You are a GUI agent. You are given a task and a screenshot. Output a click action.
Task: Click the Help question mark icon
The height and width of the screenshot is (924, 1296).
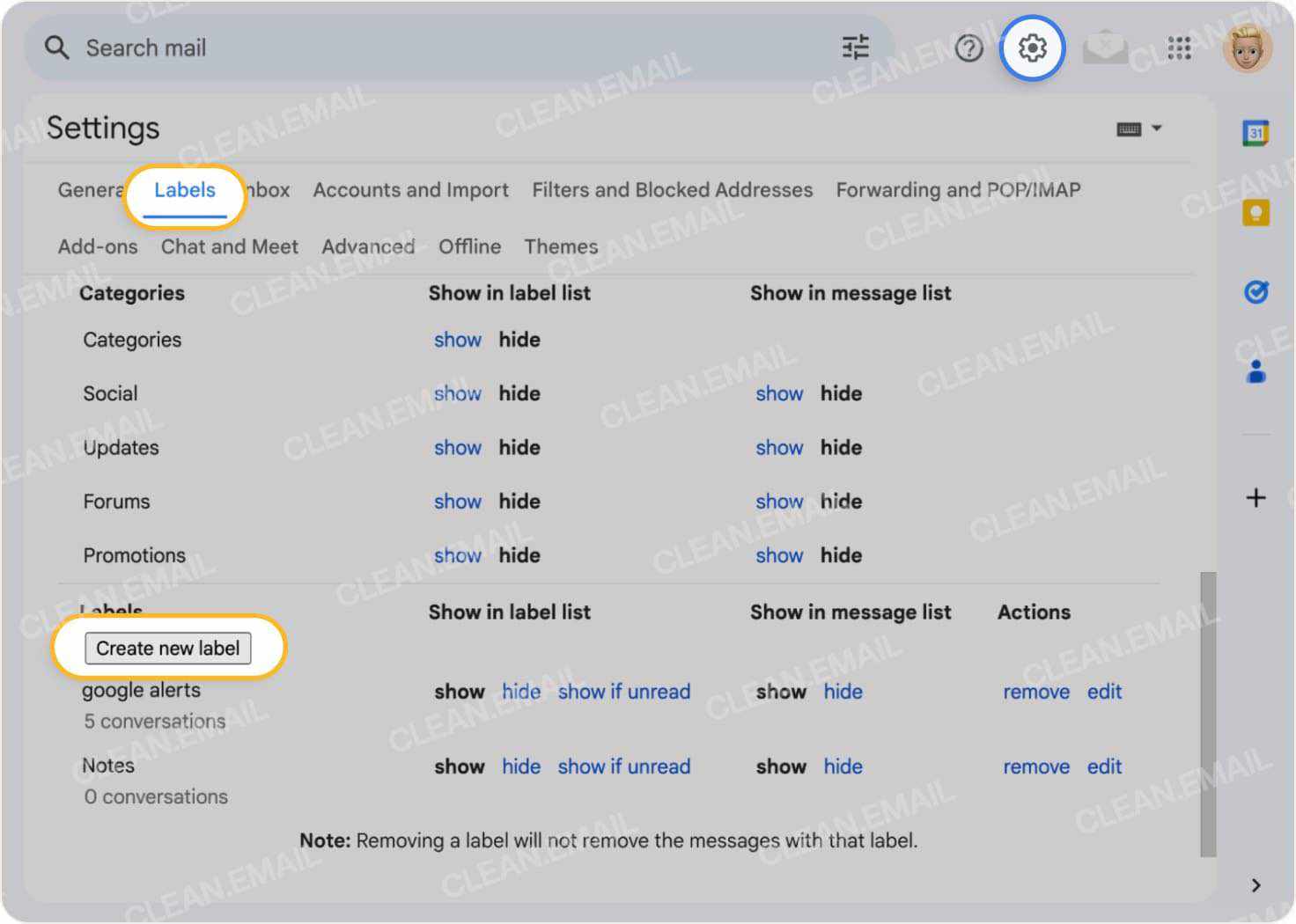[x=968, y=48]
